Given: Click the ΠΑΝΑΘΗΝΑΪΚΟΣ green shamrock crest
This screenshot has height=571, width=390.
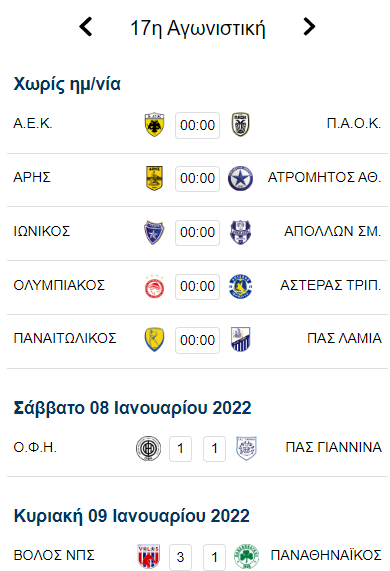Looking at the screenshot, I should [x=246, y=556].
